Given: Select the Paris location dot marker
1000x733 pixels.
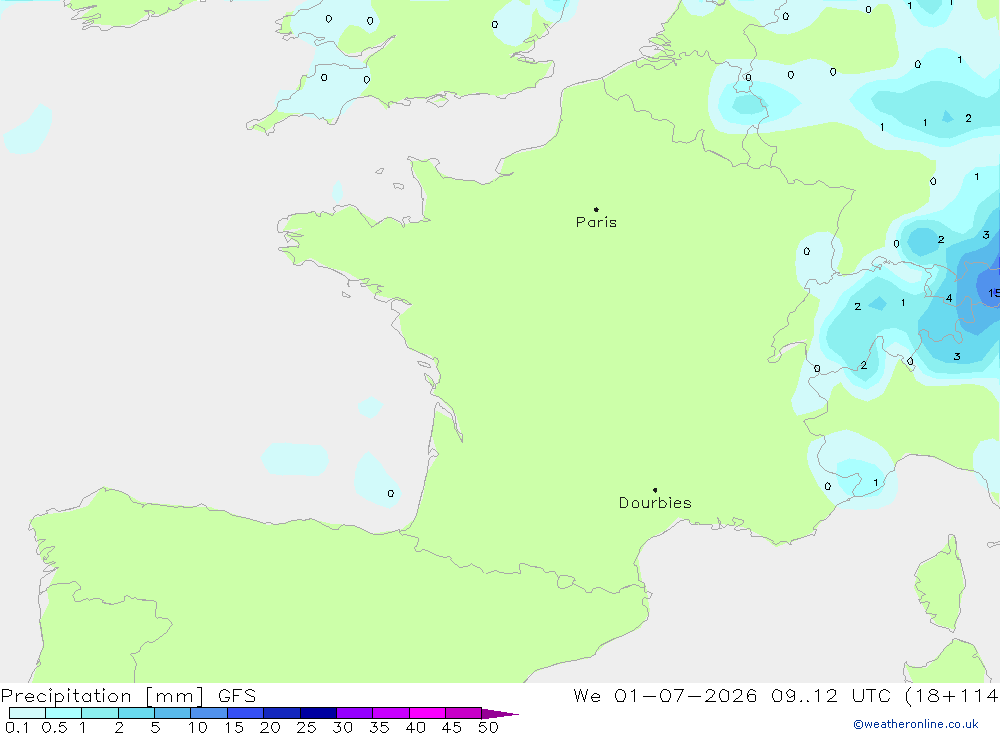Looking at the screenshot, I should (596, 209).
